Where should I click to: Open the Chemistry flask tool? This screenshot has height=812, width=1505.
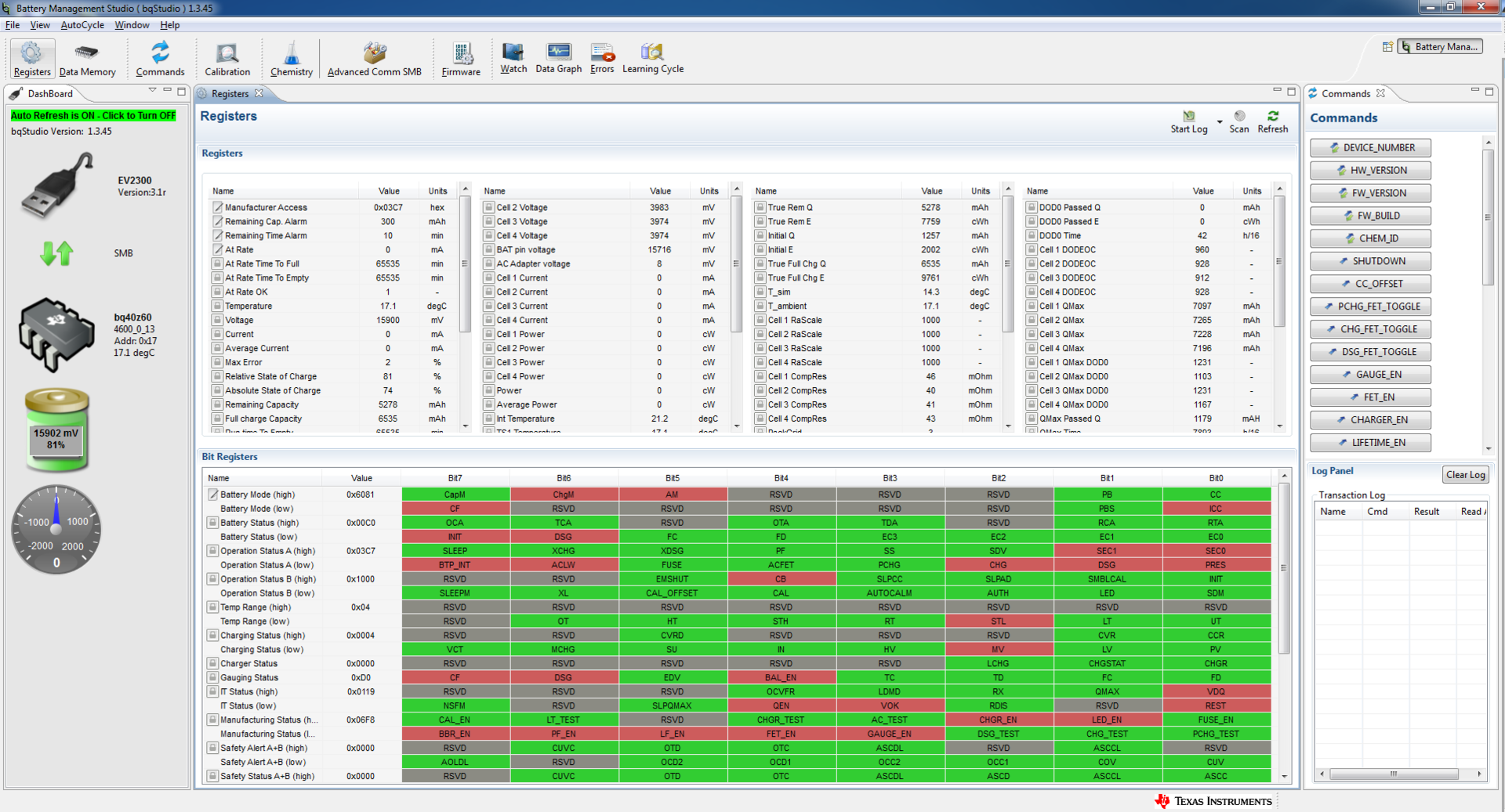point(292,59)
